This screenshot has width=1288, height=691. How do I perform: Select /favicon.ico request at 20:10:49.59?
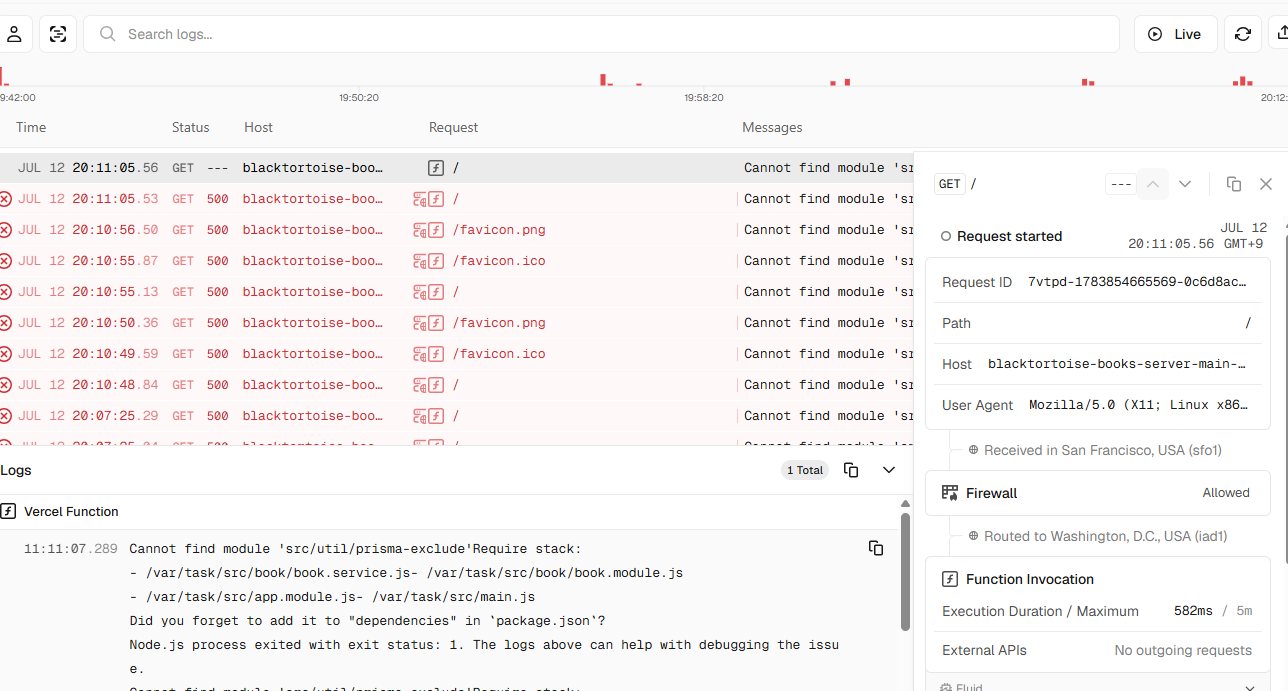(499, 354)
